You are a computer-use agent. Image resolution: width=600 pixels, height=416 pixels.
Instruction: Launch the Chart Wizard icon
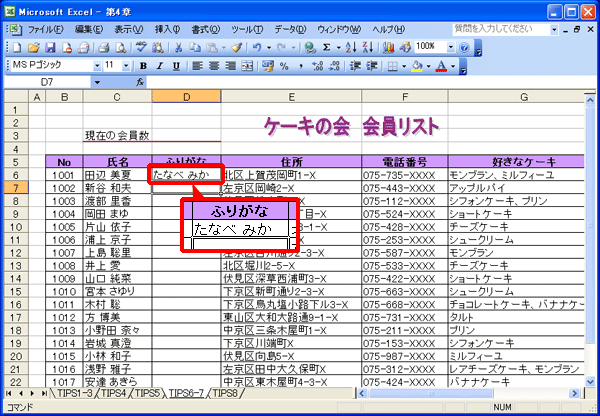388,47
